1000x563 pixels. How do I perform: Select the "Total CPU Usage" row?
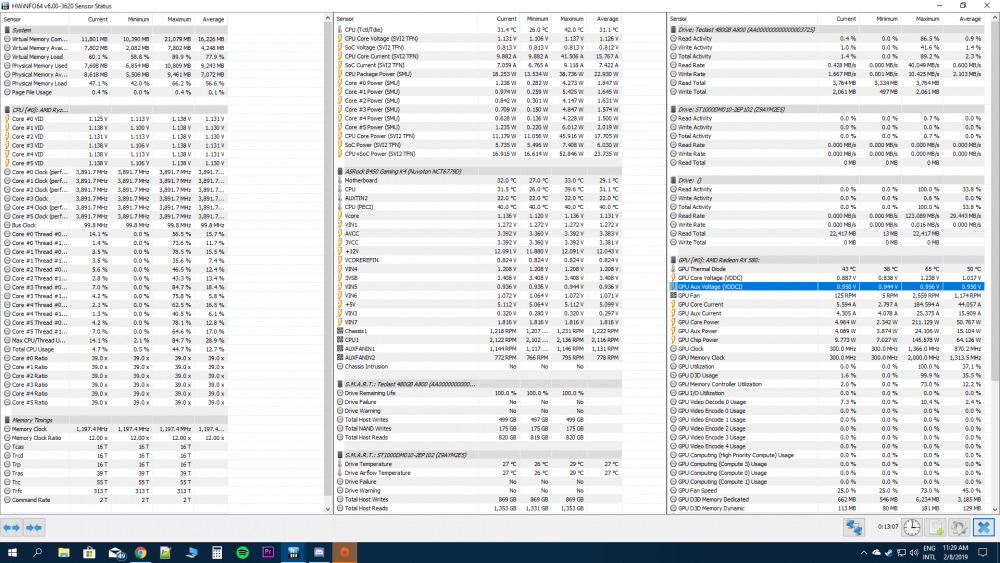(115, 349)
